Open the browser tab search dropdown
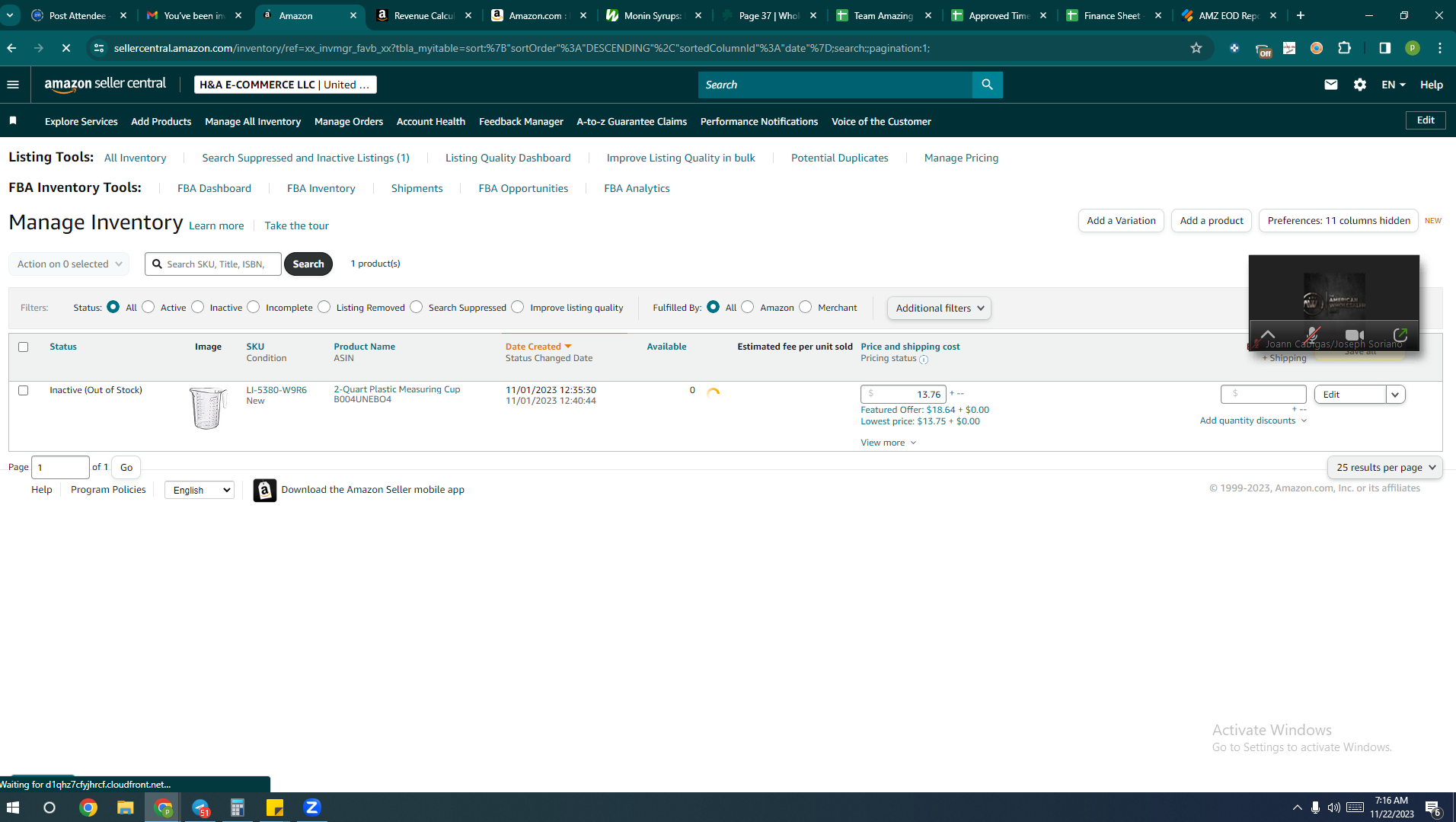This screenshot has width=1456, height=822. click(10, 15)
